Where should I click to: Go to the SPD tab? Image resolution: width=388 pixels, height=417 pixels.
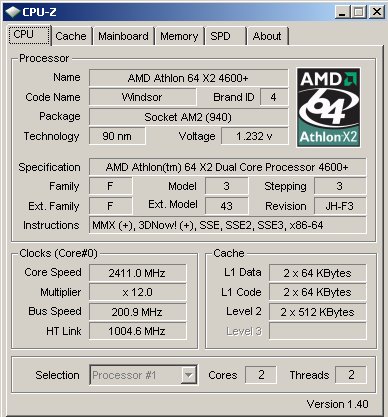pyautogui.click(x=226, y=36)
